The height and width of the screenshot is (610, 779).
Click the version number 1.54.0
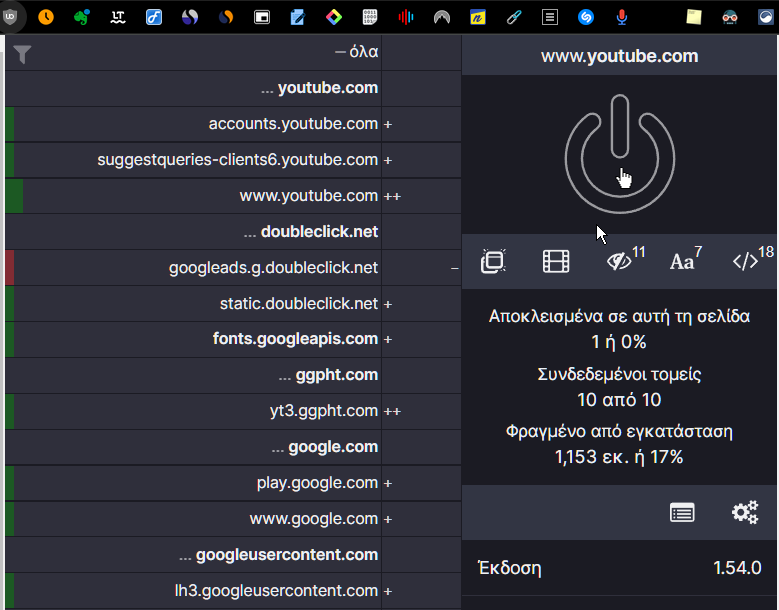tap(737, 568)
